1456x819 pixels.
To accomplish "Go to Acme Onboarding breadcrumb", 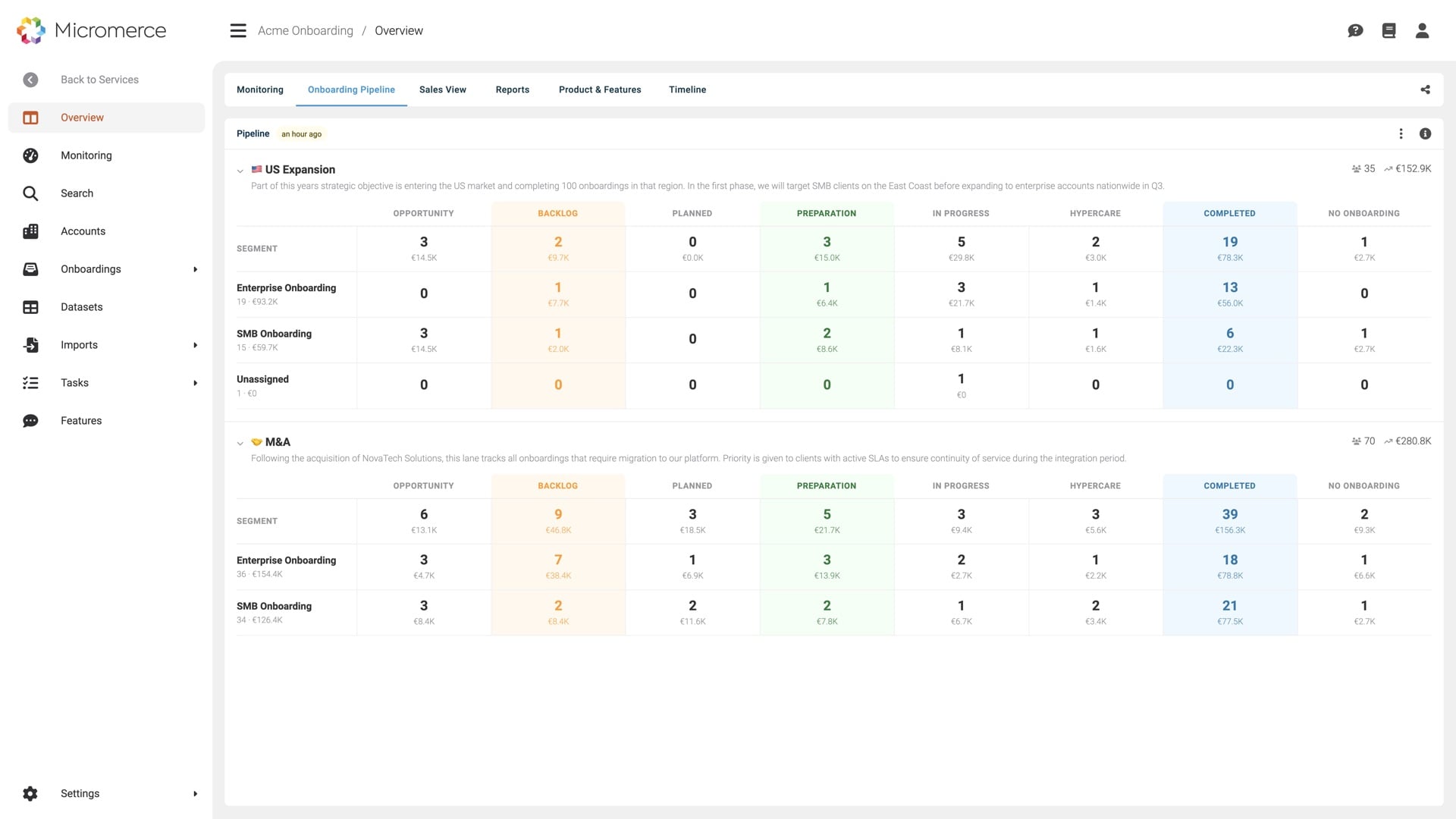I will point(306,30).
